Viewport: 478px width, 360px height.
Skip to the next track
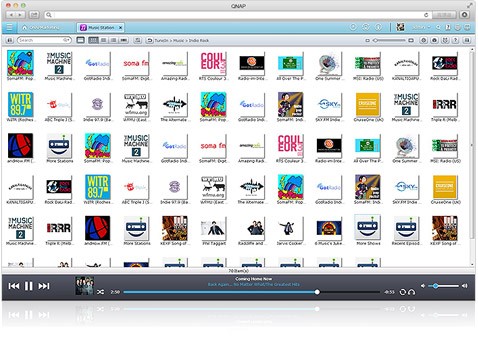(44, 286)
